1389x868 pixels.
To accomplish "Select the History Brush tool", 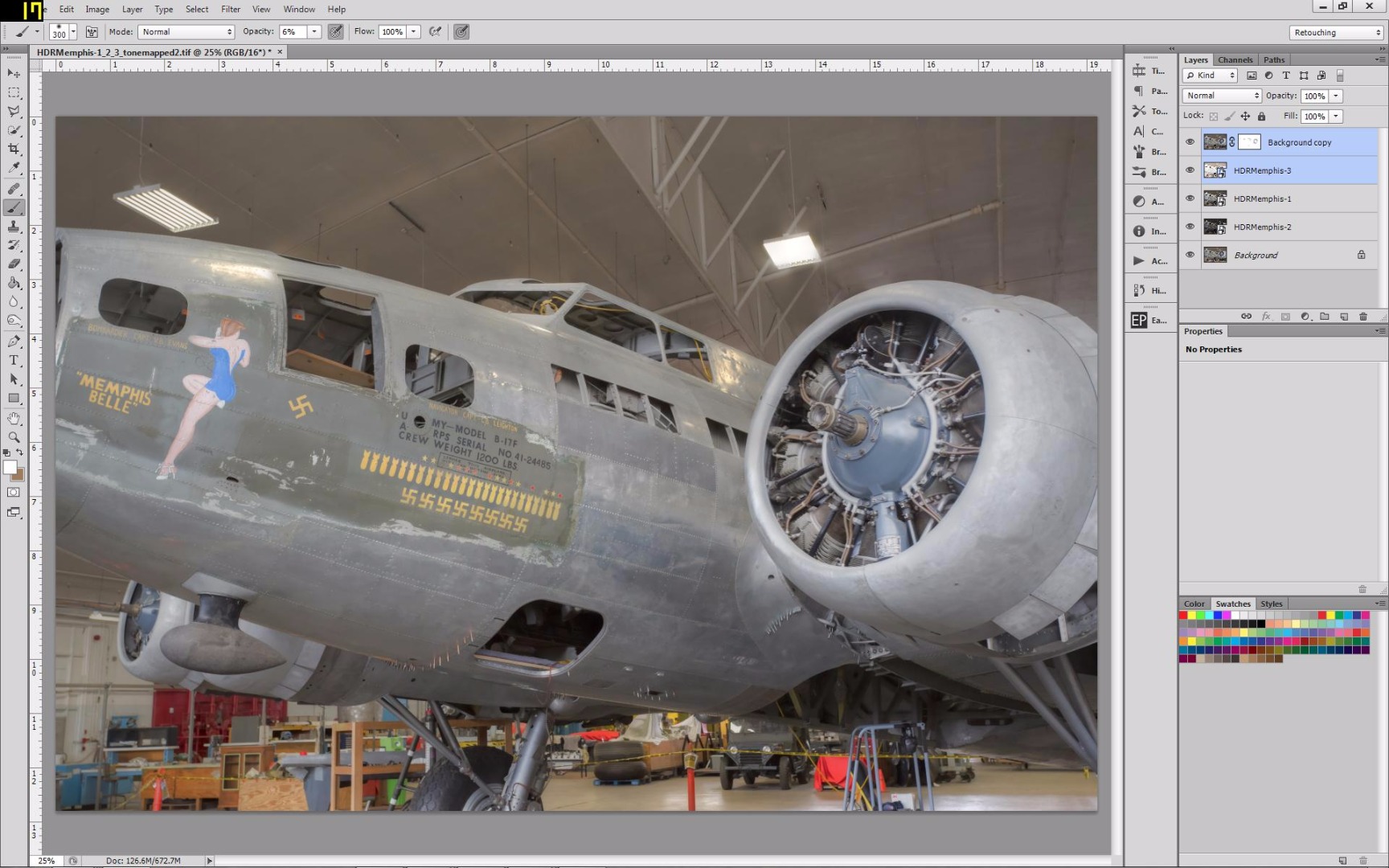I will point(14,245).
